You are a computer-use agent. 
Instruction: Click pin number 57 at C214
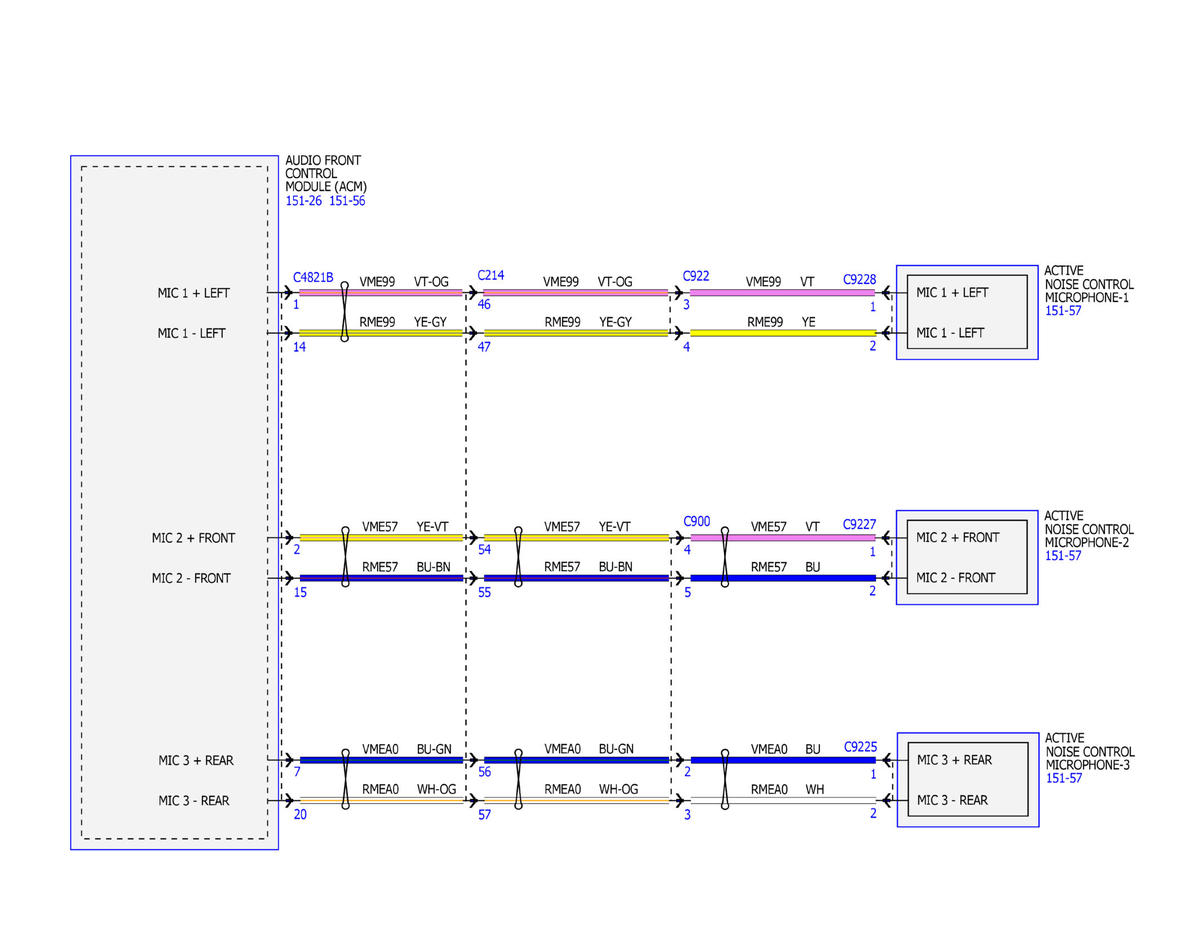[485, 815]
